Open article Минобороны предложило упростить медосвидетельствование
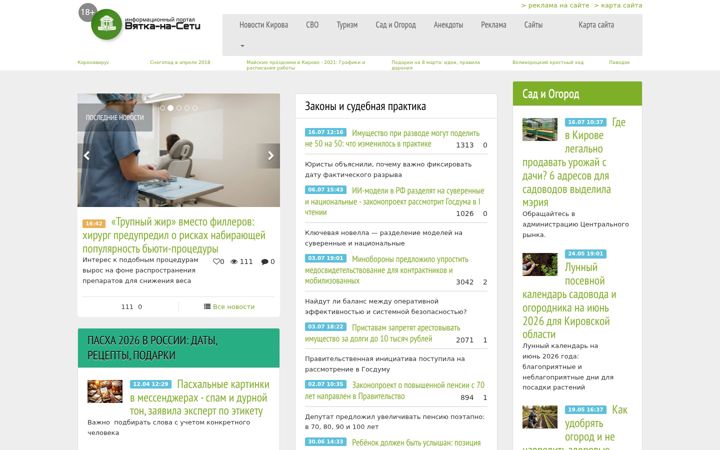Image resolution: width=720 pixels, height=450 pixels. 386,270
